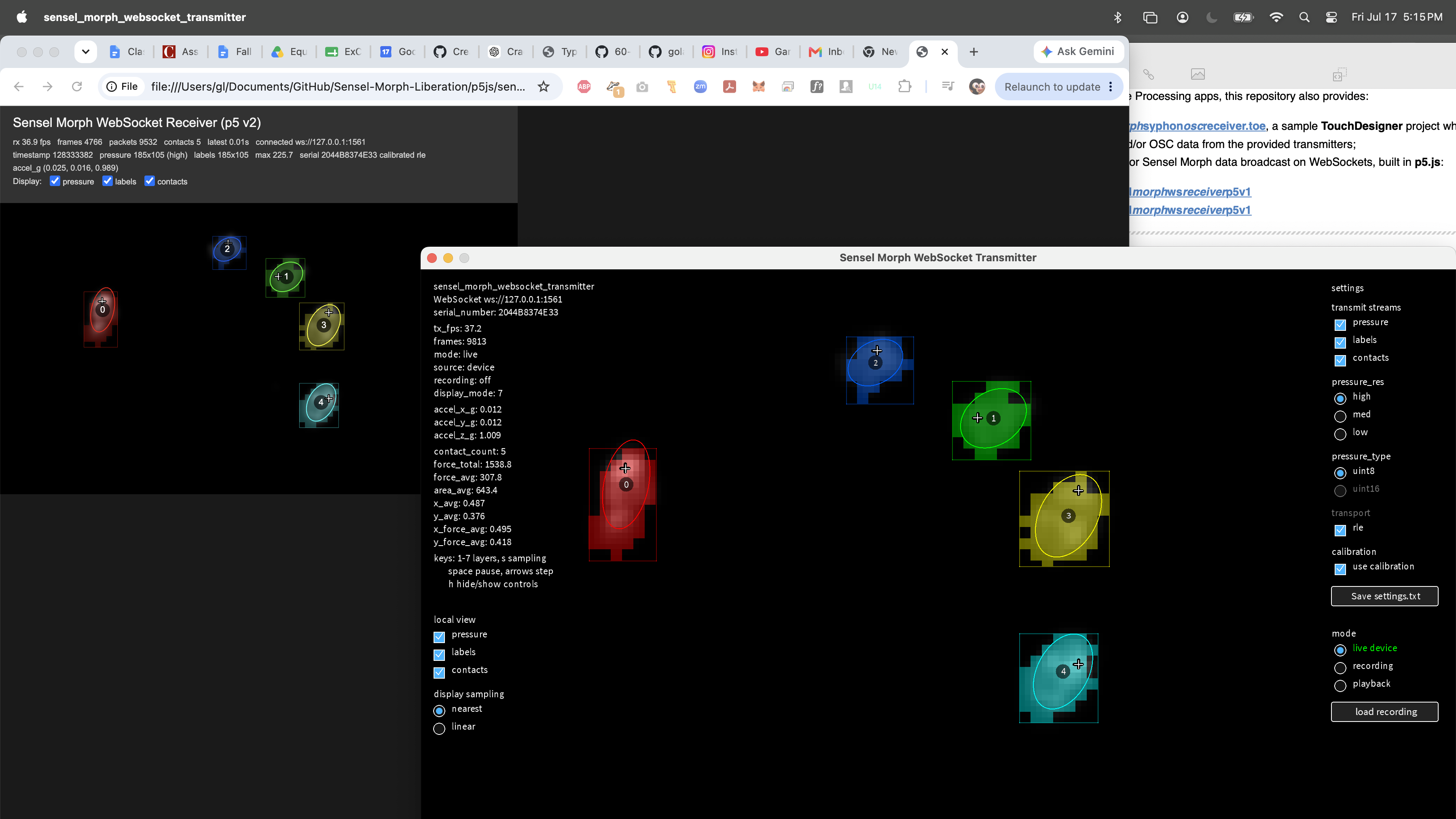1456x819 pixels.
Task: Reload the page in Chrome
Action: point(77,87)
